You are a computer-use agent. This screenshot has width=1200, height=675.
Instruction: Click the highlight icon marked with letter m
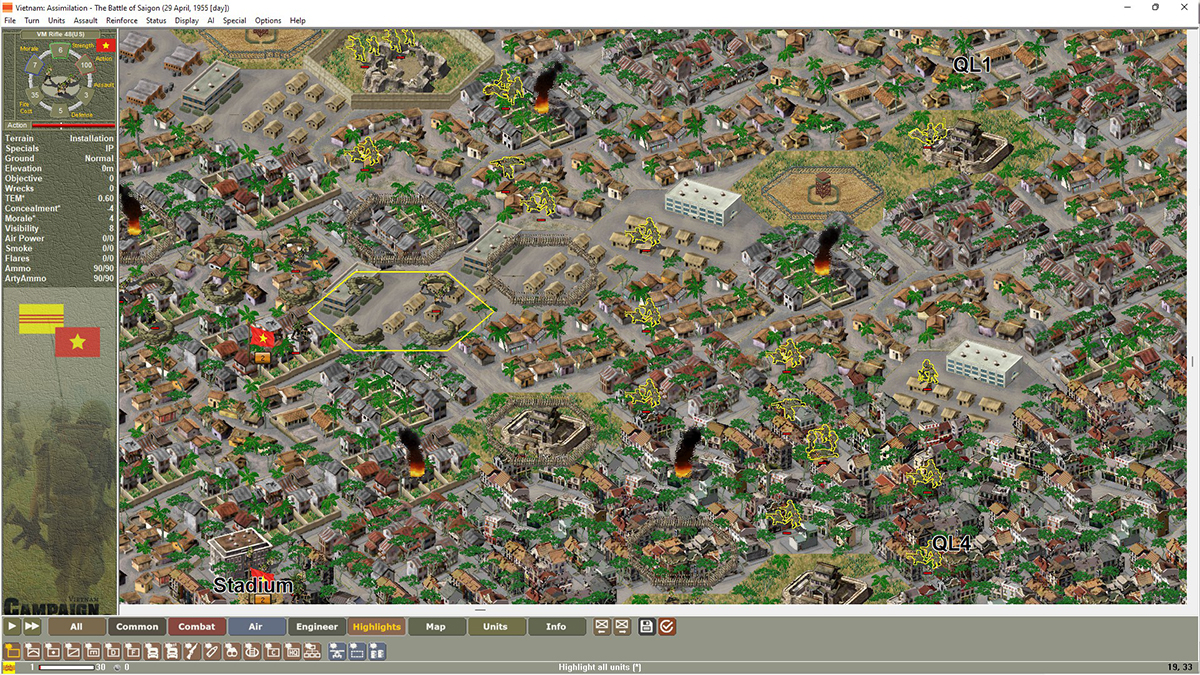[92, 651]
